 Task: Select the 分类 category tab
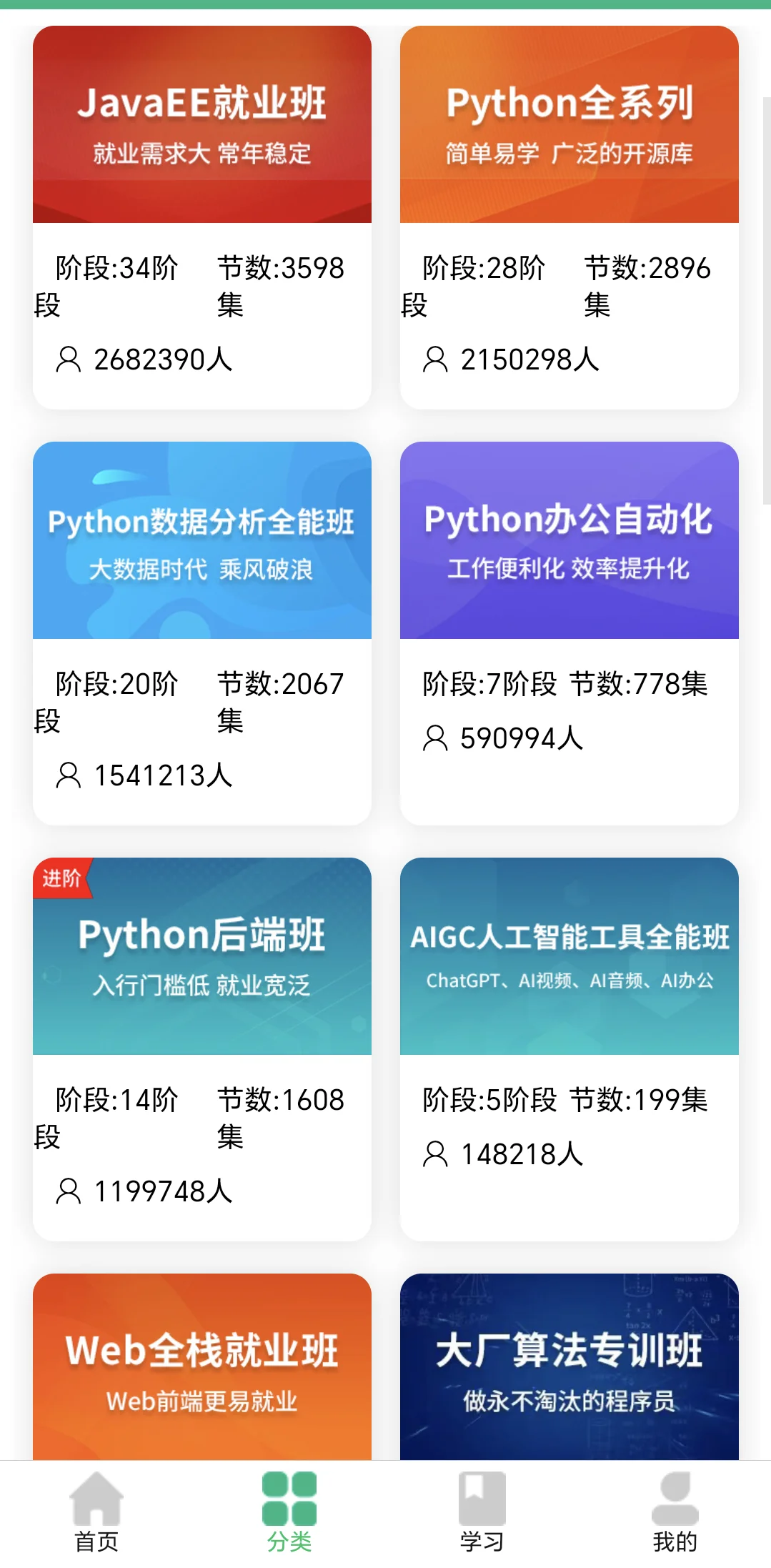(289, 1512)
